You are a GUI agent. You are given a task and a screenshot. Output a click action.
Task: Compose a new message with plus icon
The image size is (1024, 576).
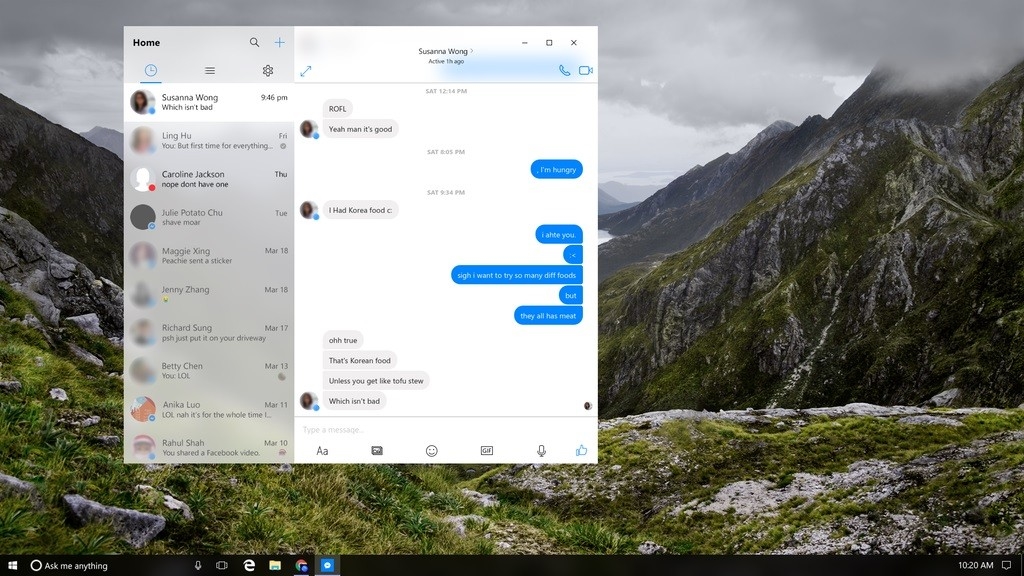(279, 43)
